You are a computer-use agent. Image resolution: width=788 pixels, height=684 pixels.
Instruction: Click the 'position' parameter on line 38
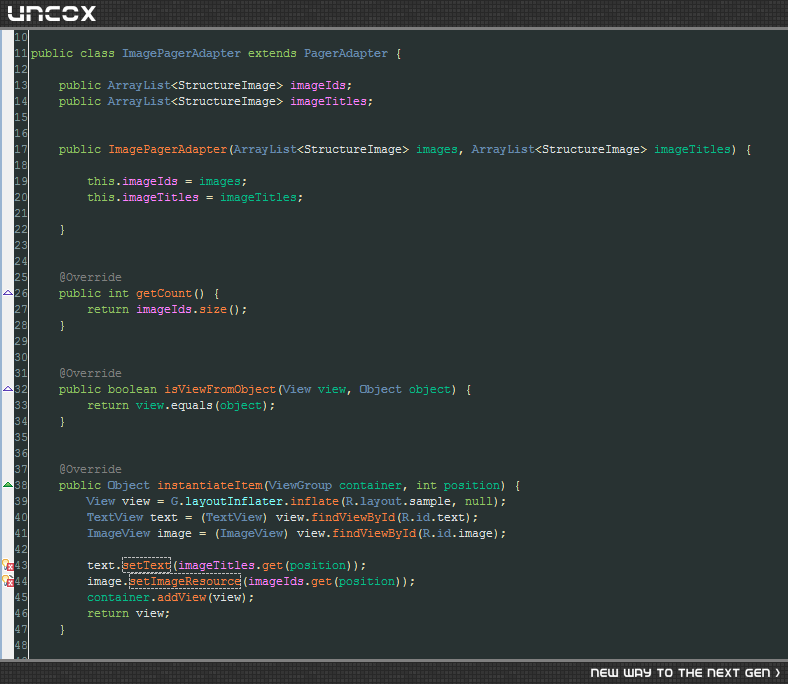point(472,485)
